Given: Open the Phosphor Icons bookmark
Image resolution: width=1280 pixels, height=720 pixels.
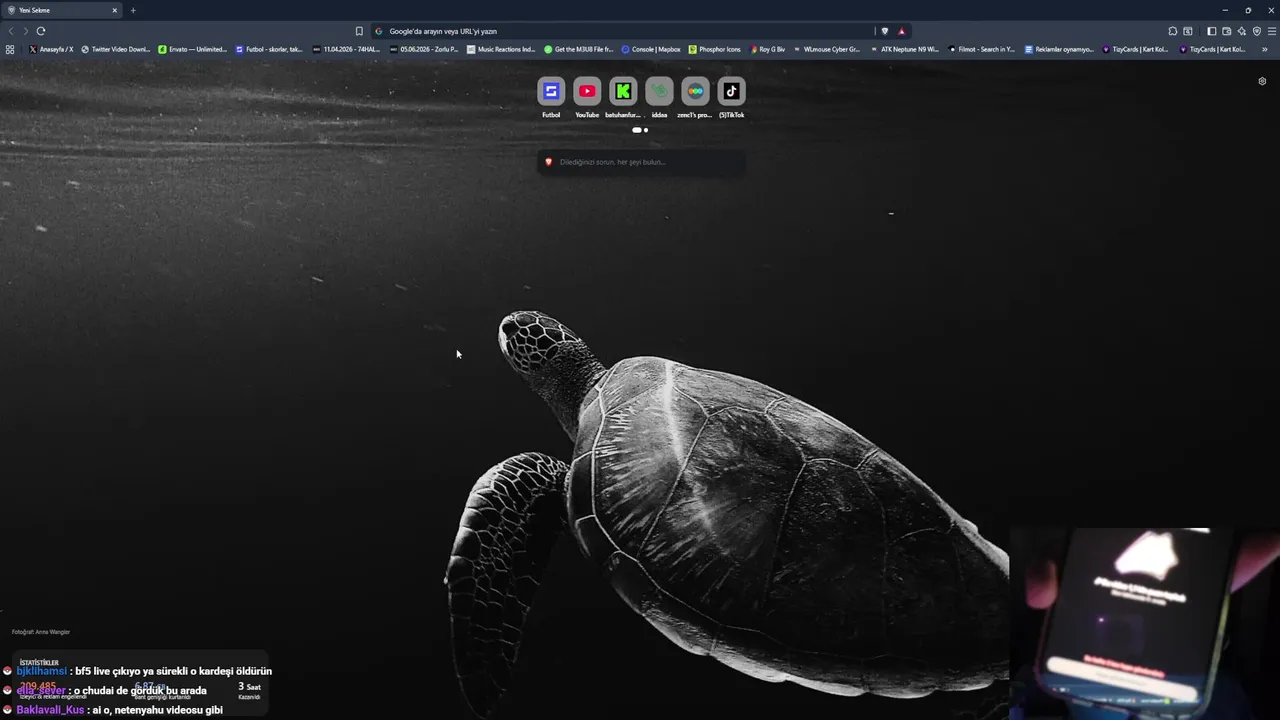Looking at the screenshot, I should 715,49.
